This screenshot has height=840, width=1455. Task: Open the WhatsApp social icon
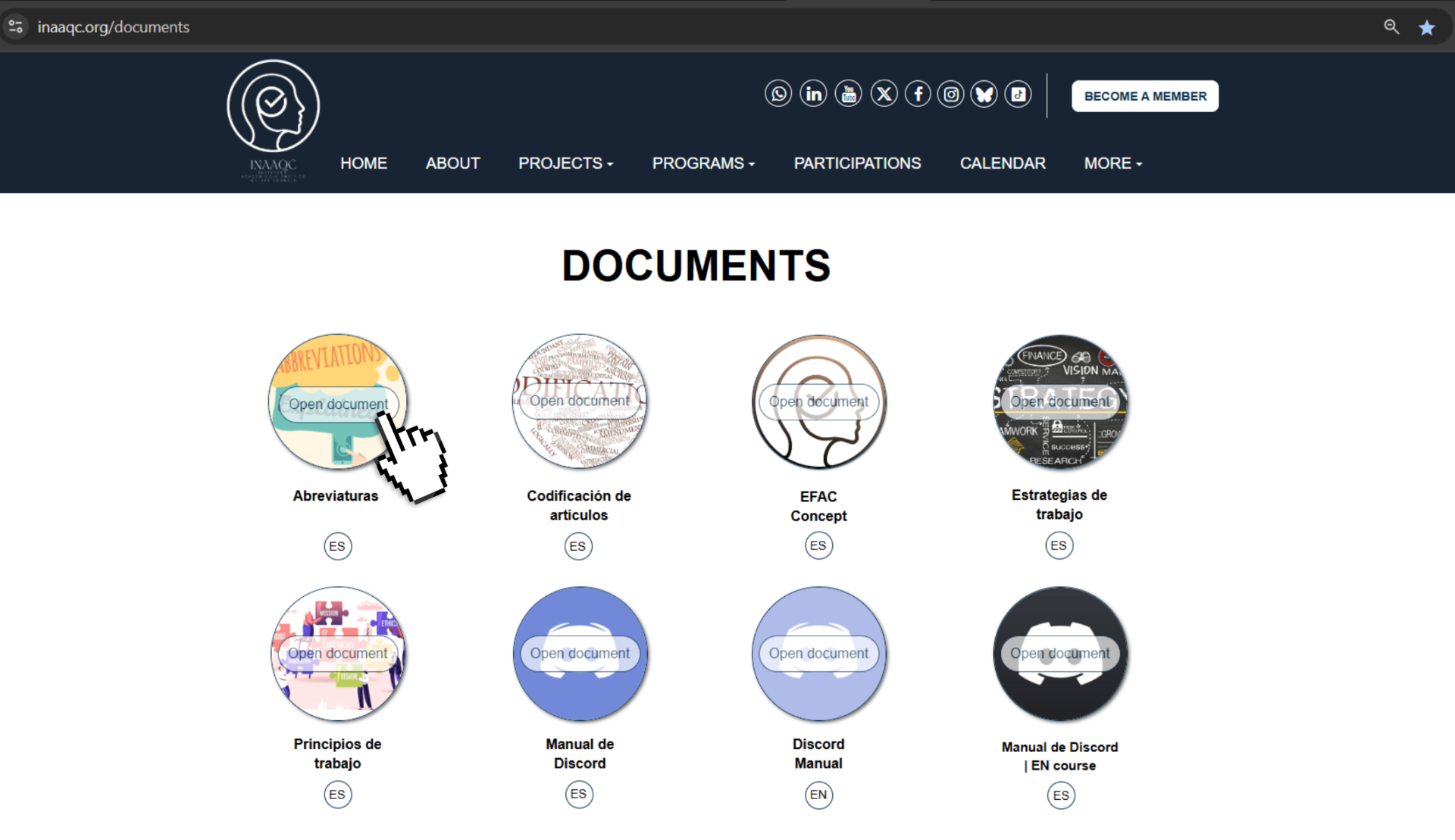click(x=778, y=94)
